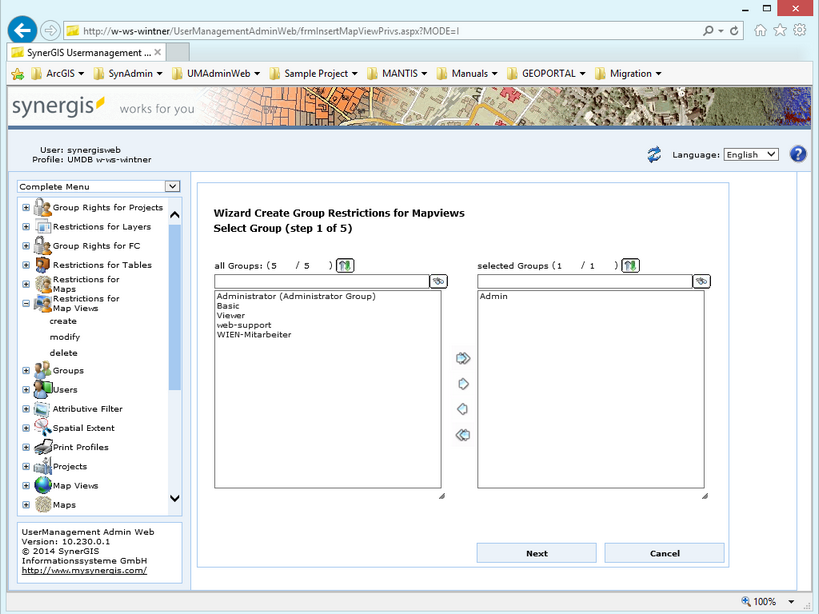Click the move-all-right transfer arrow
The height and width of the screenshot is (614, 819).
[x=462, y=357]
